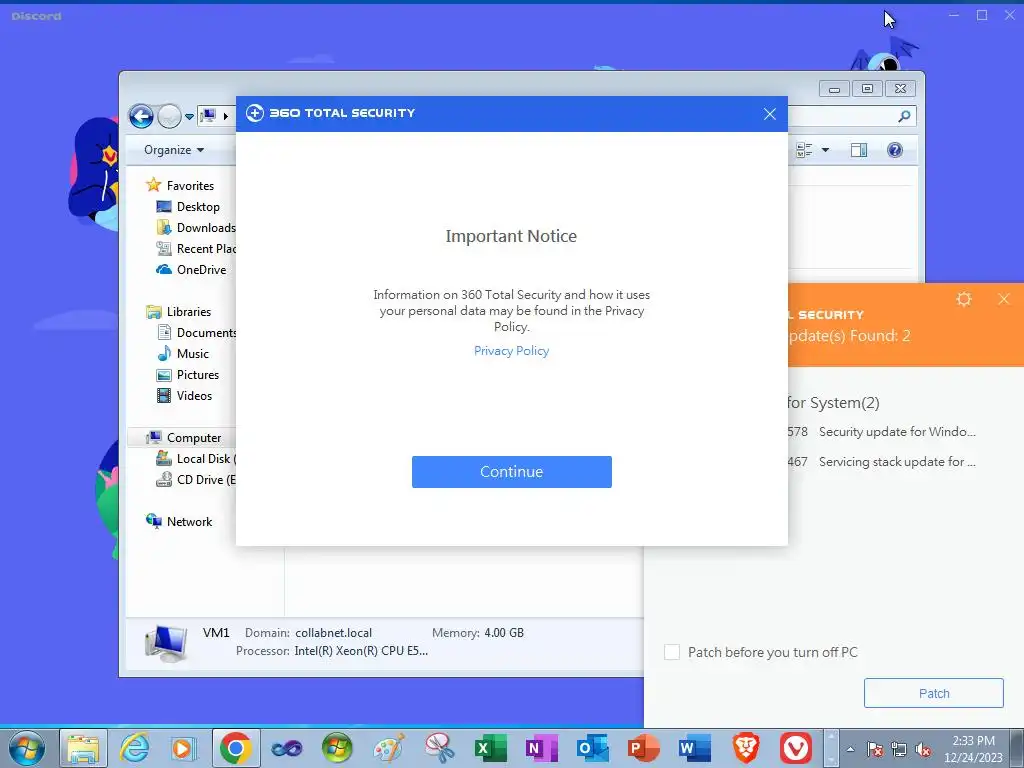Launch Vivaldi browser from the taskbar

click(x=796, y=748)
